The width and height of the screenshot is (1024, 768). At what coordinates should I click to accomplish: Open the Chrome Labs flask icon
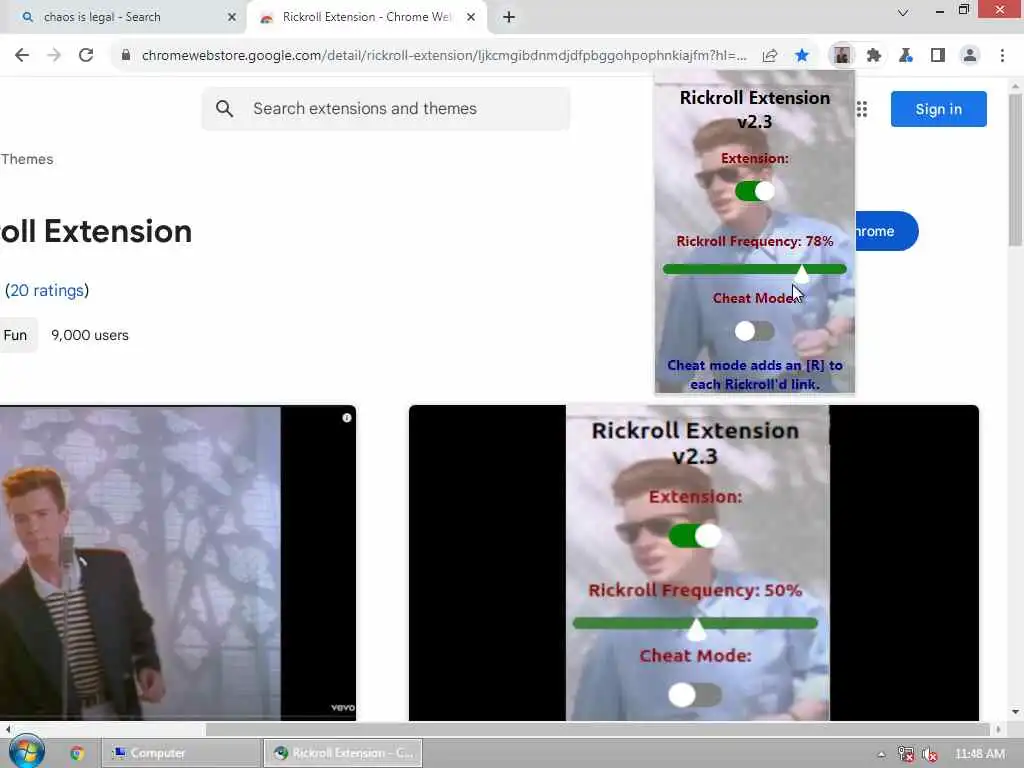click(906, 56)
